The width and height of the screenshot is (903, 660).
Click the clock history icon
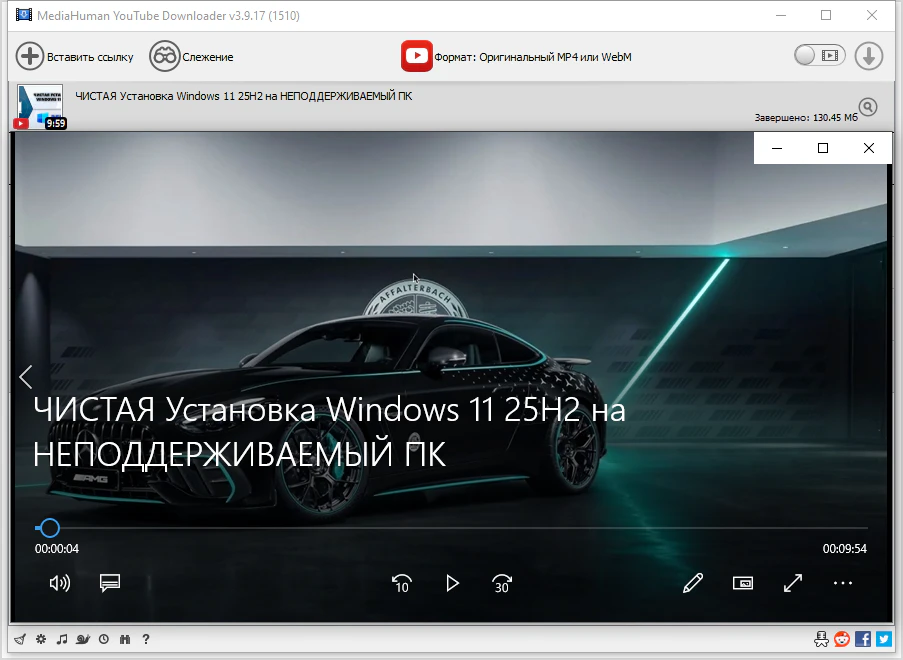[x=104, y=639]
